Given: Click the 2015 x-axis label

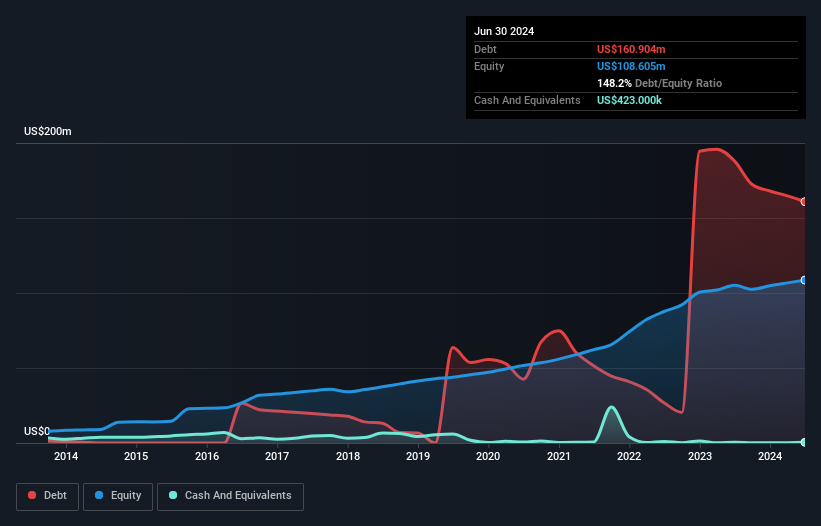Looking at the screenshot, I should tap(136, 456).
